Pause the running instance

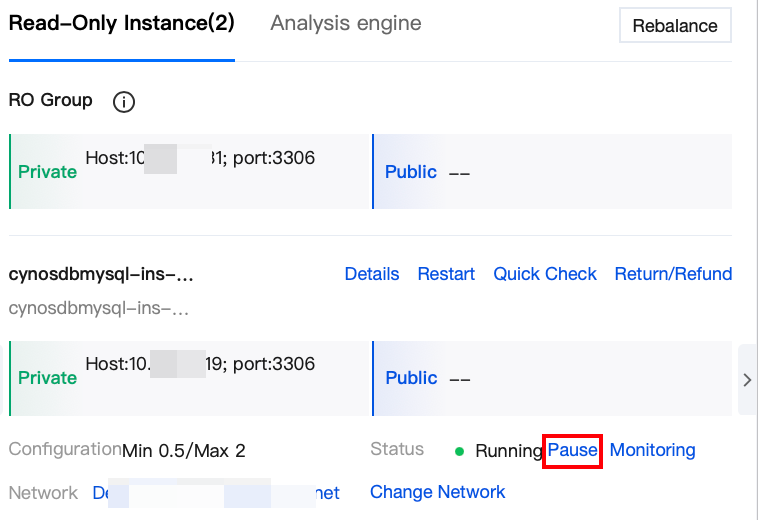coord(572,450)
